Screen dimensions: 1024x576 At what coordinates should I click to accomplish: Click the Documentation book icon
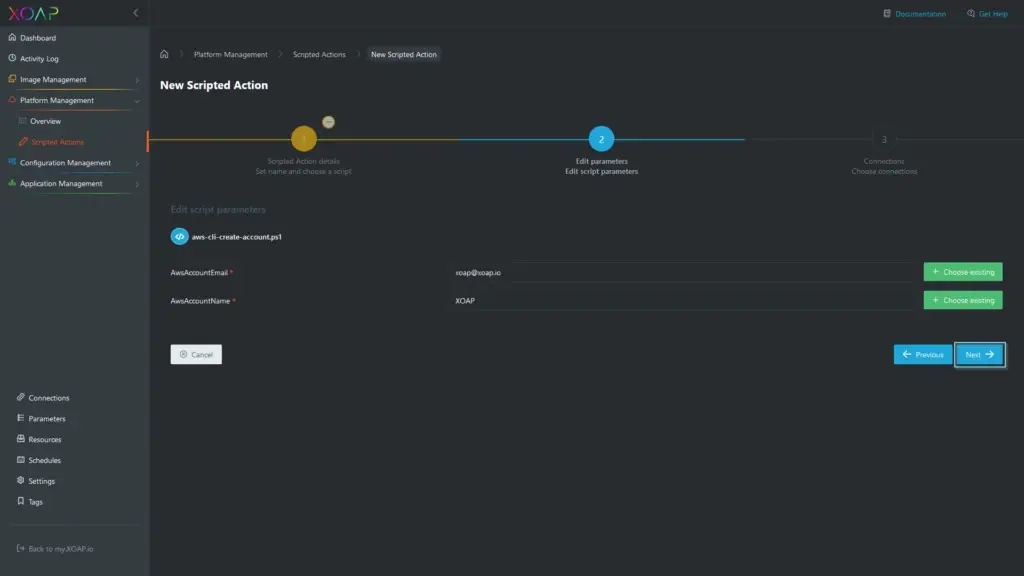887,13
